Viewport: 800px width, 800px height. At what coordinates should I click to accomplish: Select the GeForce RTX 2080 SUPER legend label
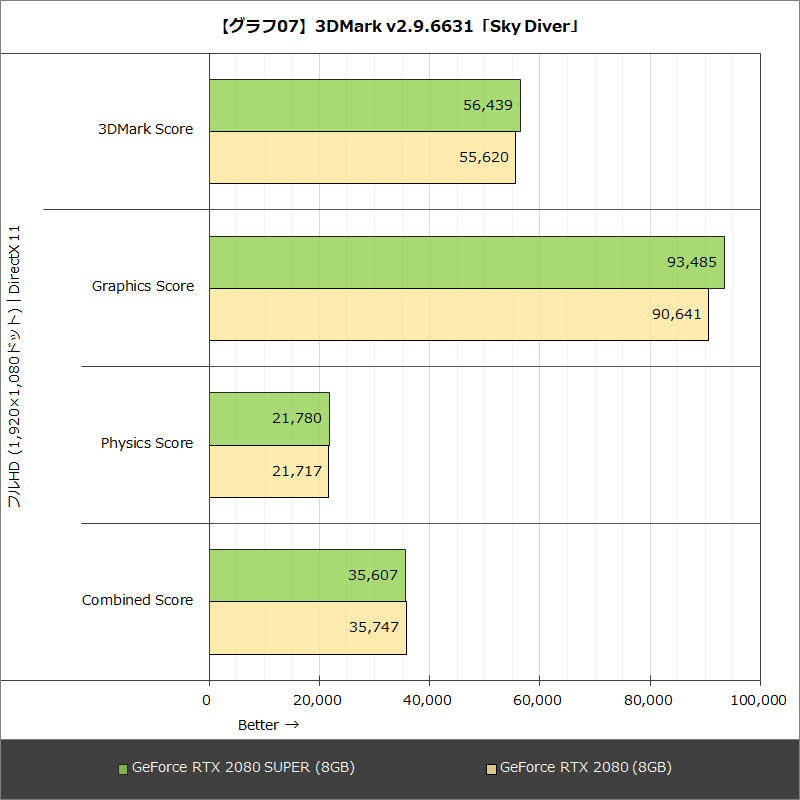coord(244,767)
